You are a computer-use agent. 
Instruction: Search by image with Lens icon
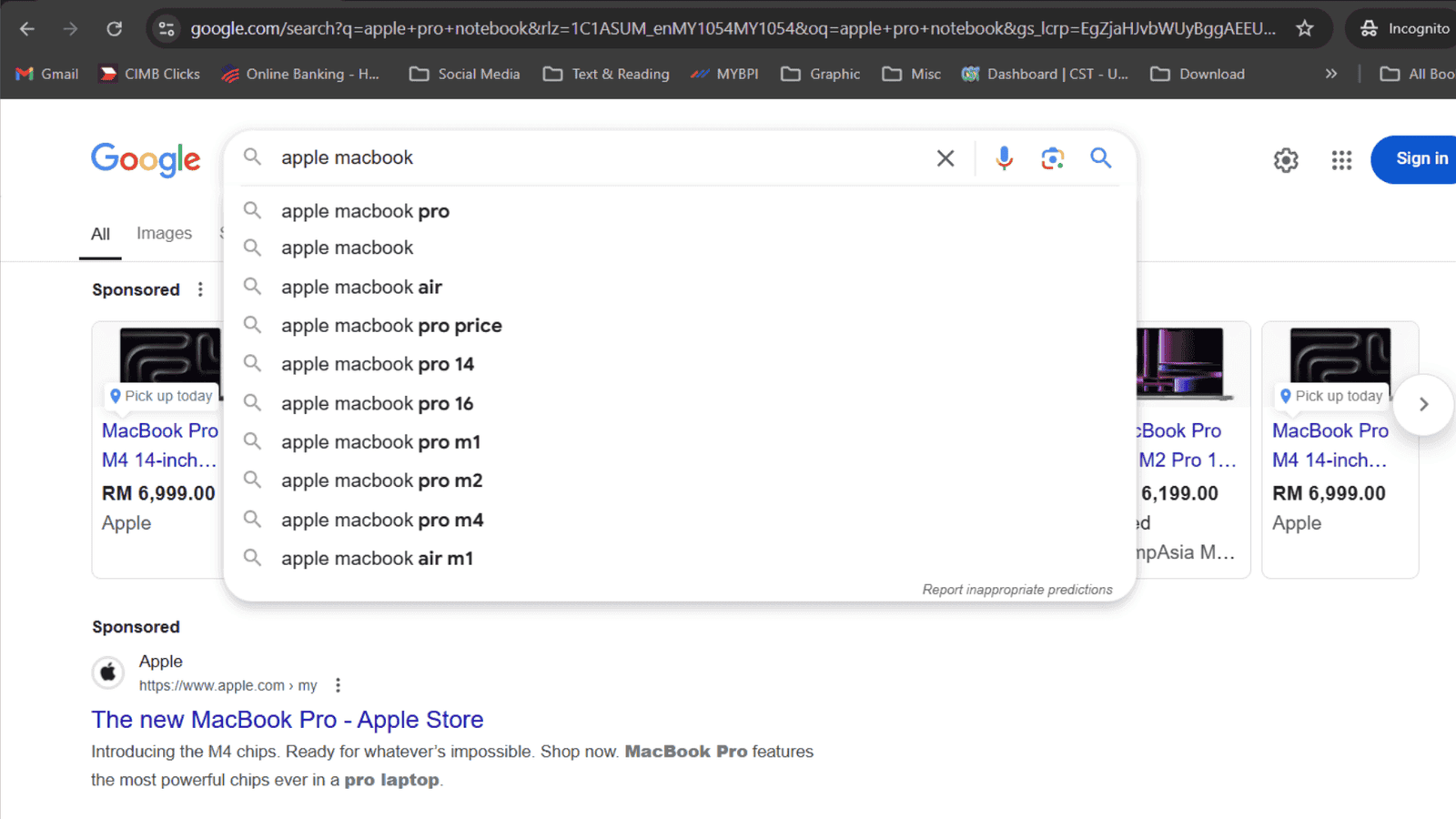pos(1052,158)
